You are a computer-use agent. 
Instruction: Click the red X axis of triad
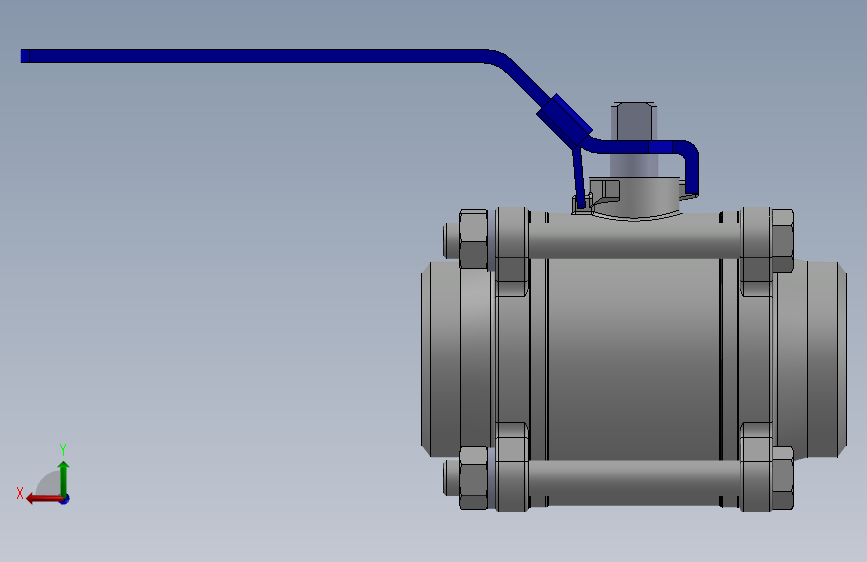coord(44,499)
